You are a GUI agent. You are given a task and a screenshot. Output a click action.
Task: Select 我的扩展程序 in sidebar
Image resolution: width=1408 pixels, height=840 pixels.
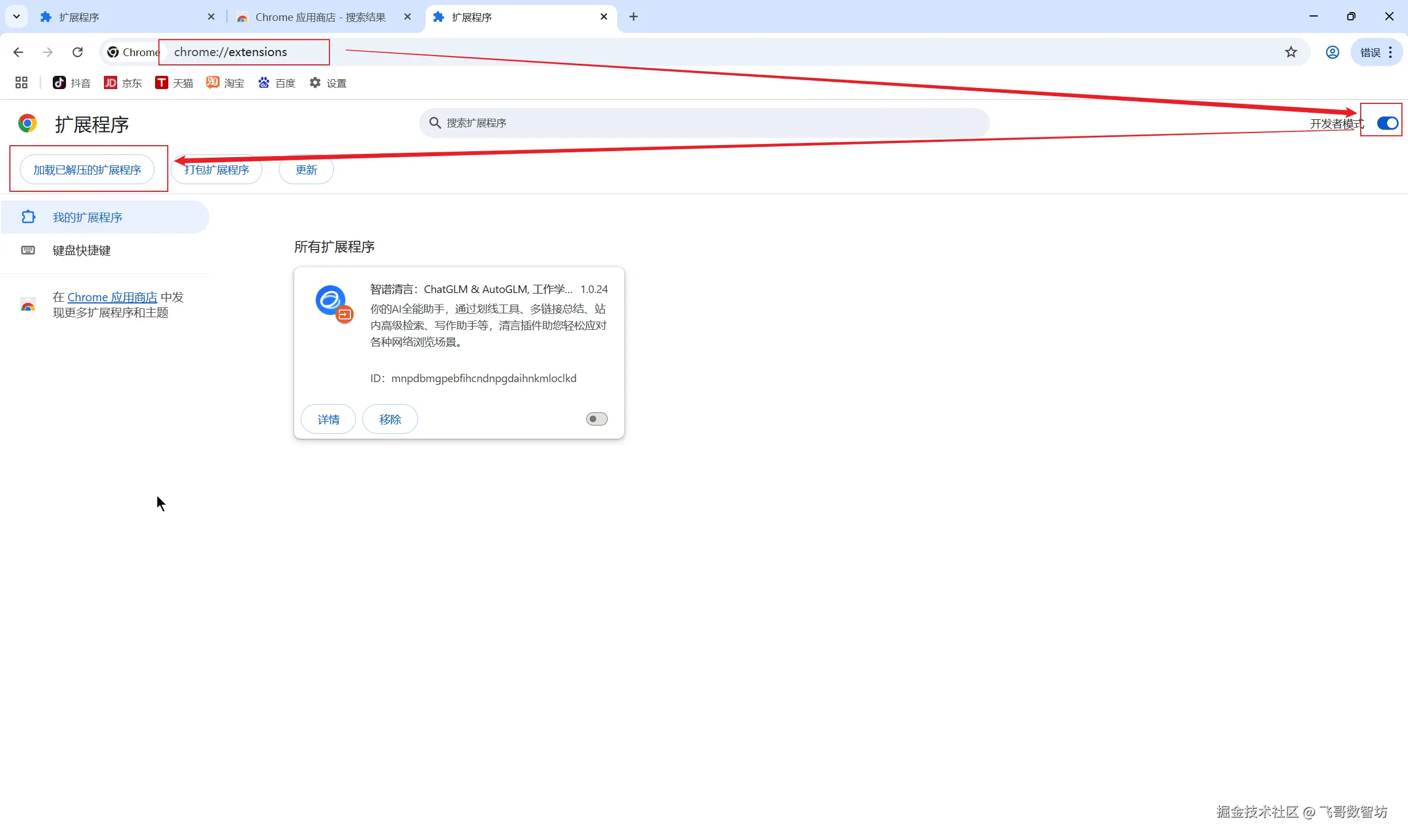tap(105, 217)
